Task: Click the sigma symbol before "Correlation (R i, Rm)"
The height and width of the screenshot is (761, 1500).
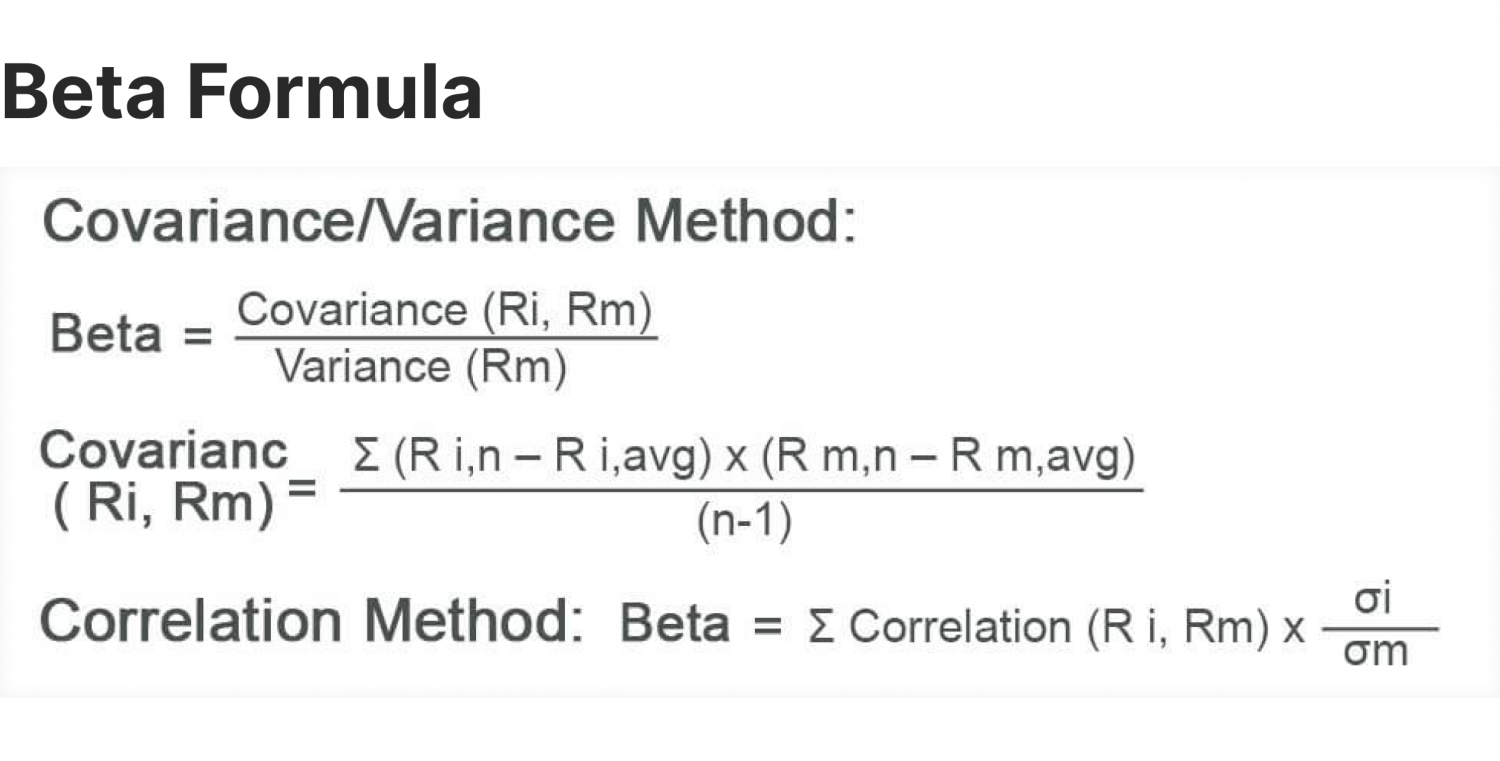Action: (x=820, y=627)
